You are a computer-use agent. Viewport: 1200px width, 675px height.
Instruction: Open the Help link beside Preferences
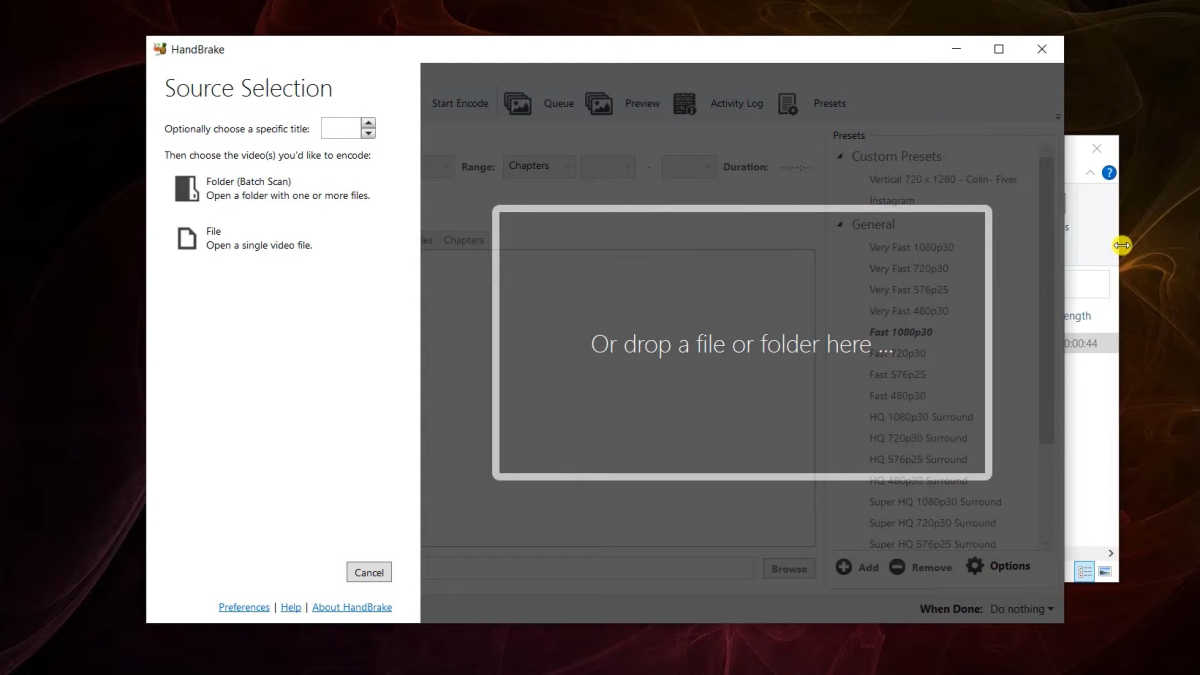(291, 607)
